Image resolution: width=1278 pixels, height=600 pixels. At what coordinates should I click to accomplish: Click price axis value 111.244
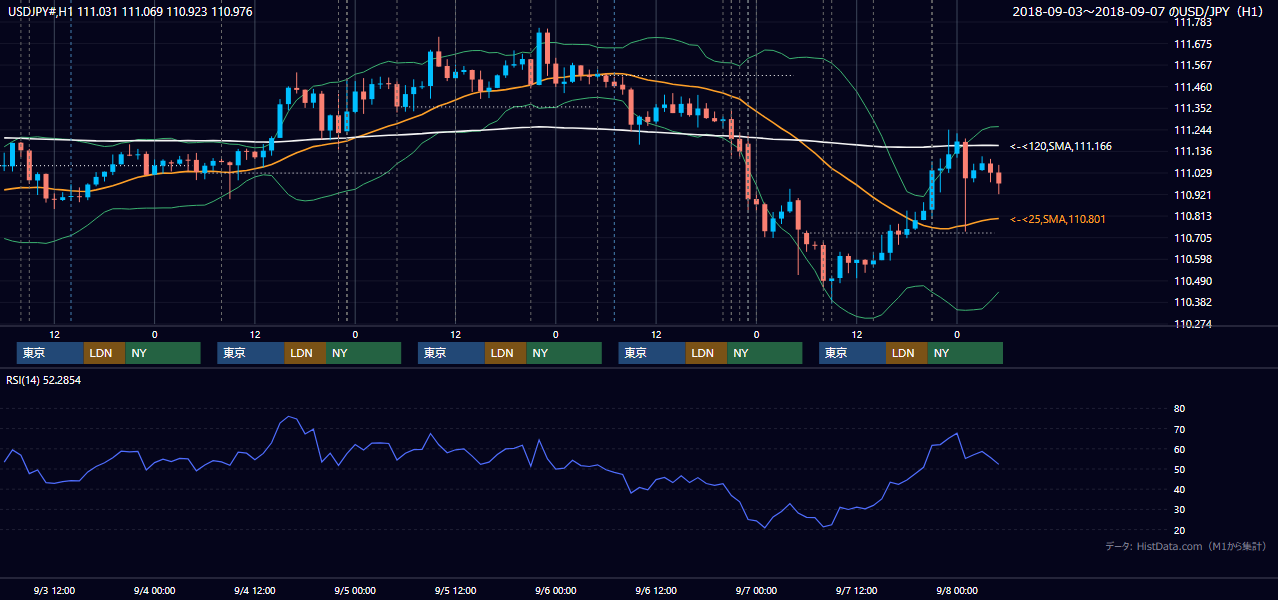coord(1192,130)
